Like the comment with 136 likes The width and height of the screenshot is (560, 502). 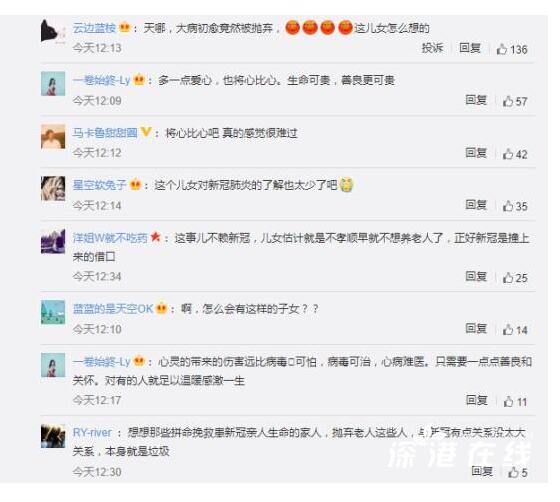(501, 49)
